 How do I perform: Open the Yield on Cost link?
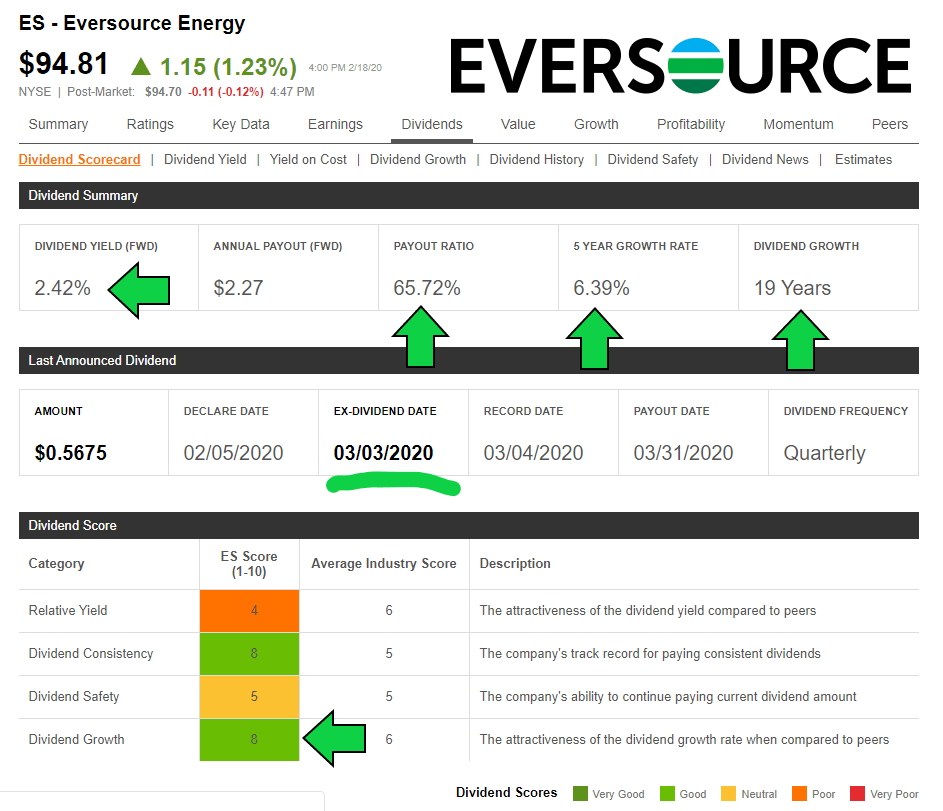(308, 159)
